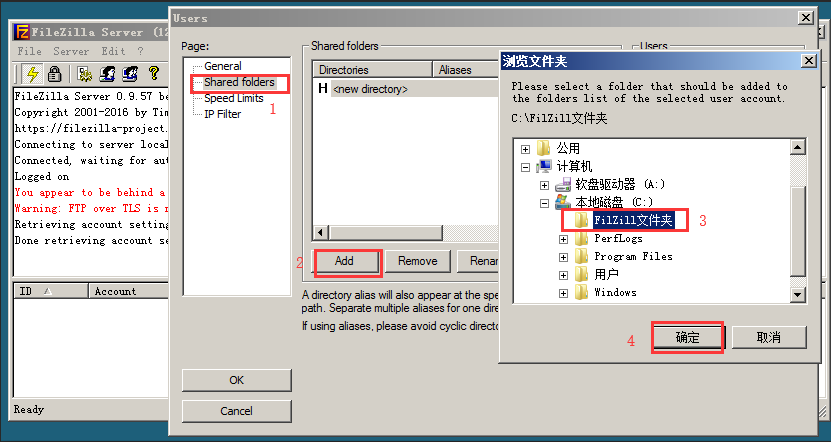Select the <new directory> entry
The image size is (831, 442).
(x=370, y=90)
